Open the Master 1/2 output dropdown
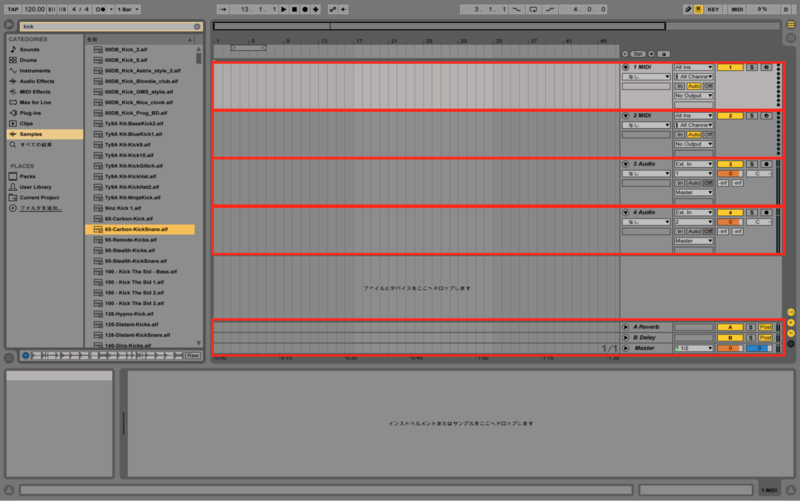 coord(693,348)
